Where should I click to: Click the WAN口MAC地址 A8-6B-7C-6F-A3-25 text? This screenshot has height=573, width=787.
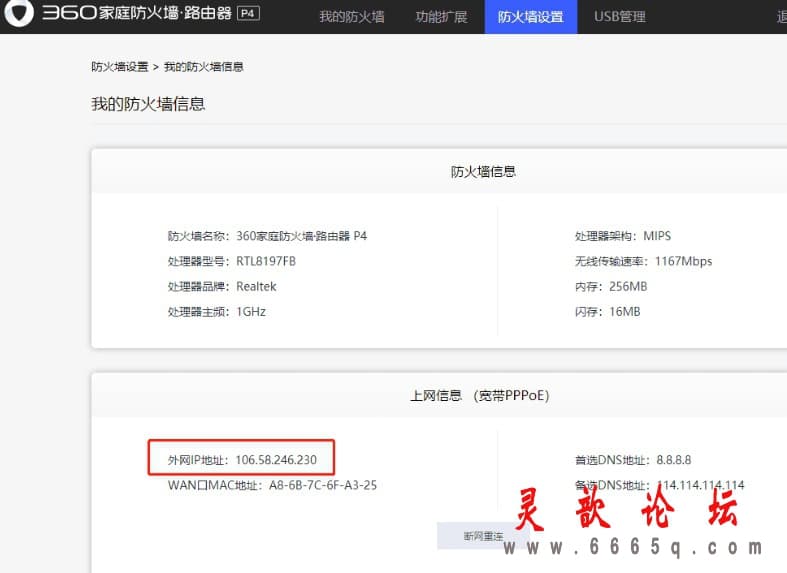click(x=273, y=485)
